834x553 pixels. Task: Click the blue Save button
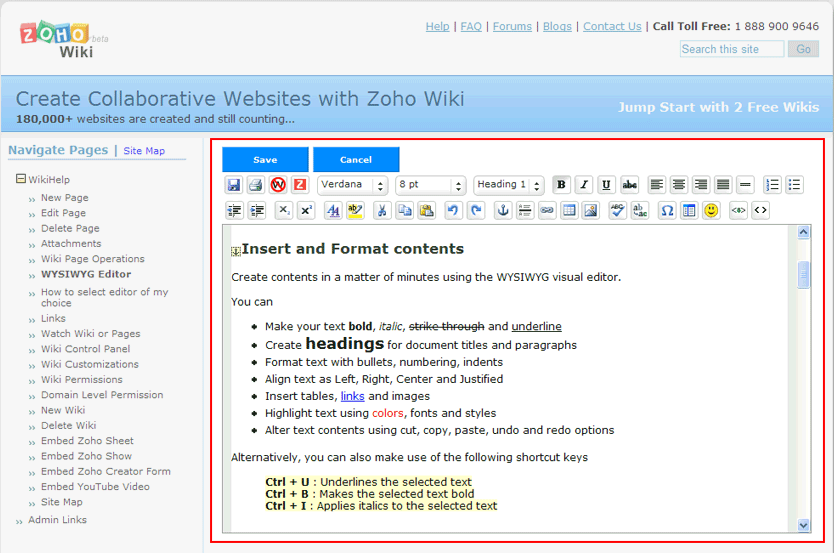(265, 160)
